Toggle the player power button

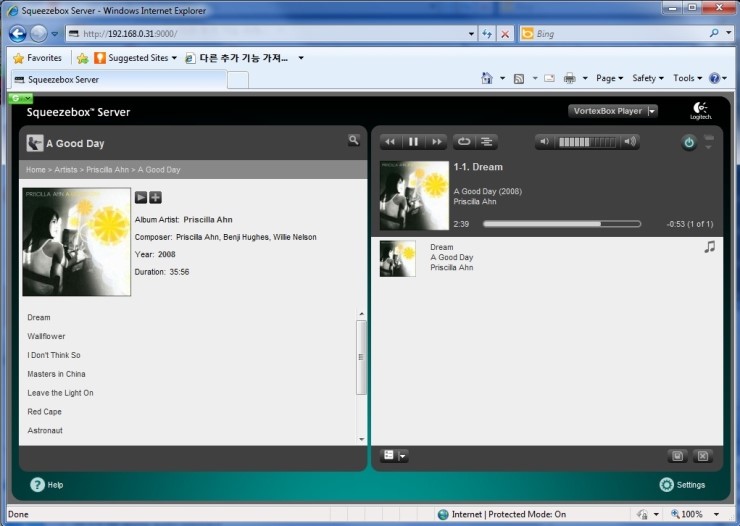pyautogui.click(x=689, y=142)
